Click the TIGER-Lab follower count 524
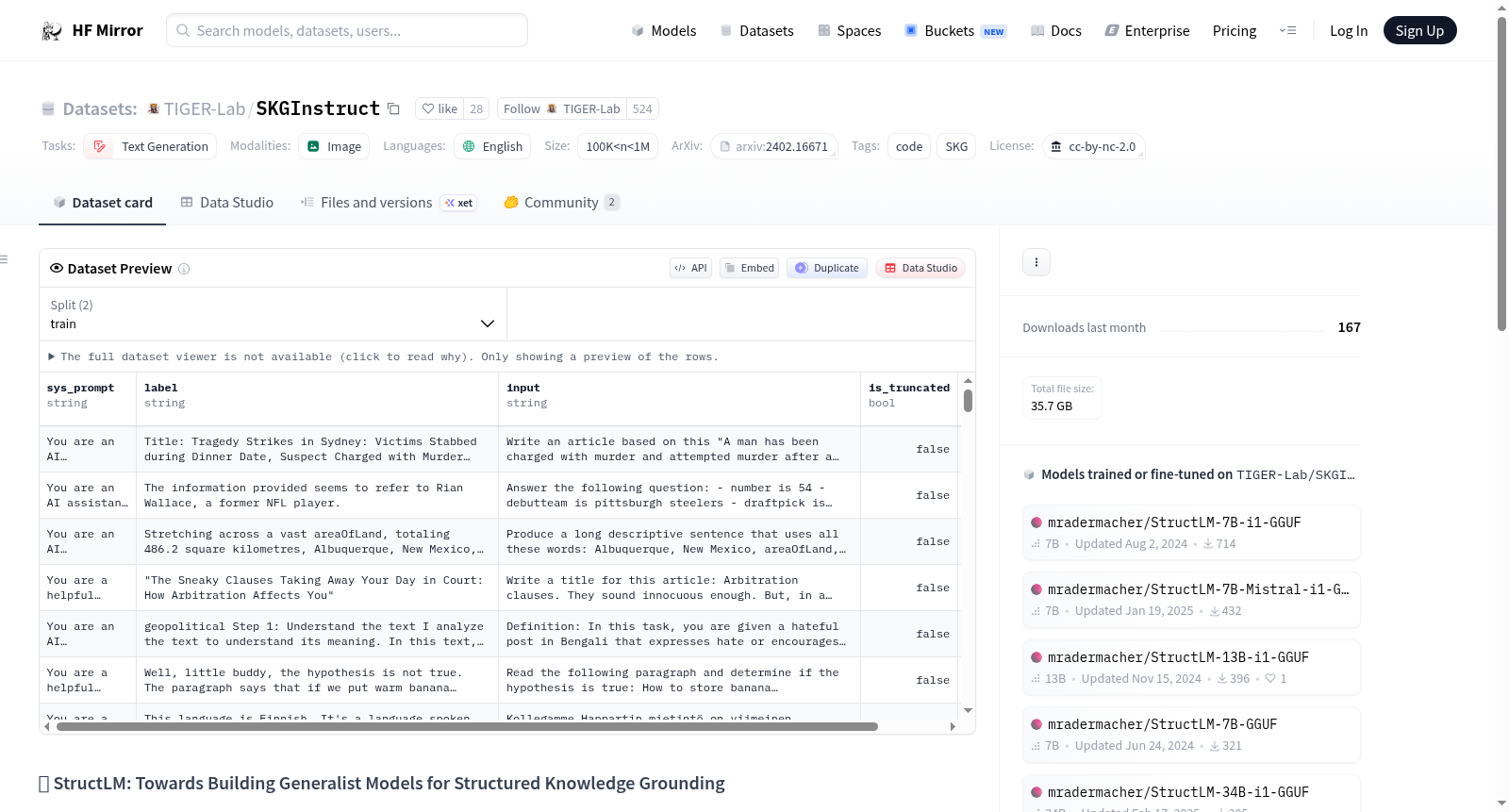This screenshot has height=812, width=1509. pyautogui.click(x=642, y=108)
